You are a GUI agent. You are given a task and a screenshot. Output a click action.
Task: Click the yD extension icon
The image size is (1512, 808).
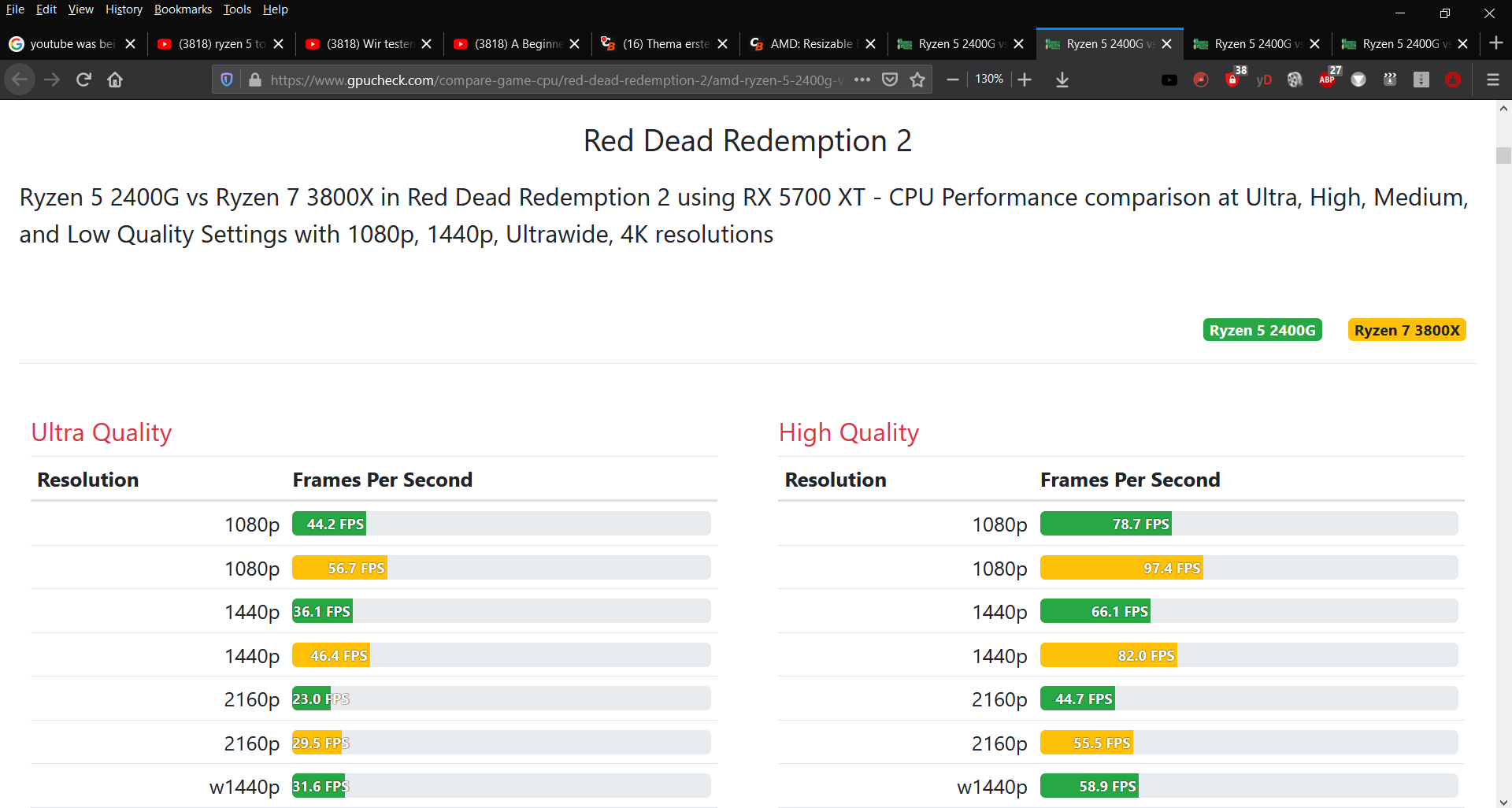[x=1264, y=80]
